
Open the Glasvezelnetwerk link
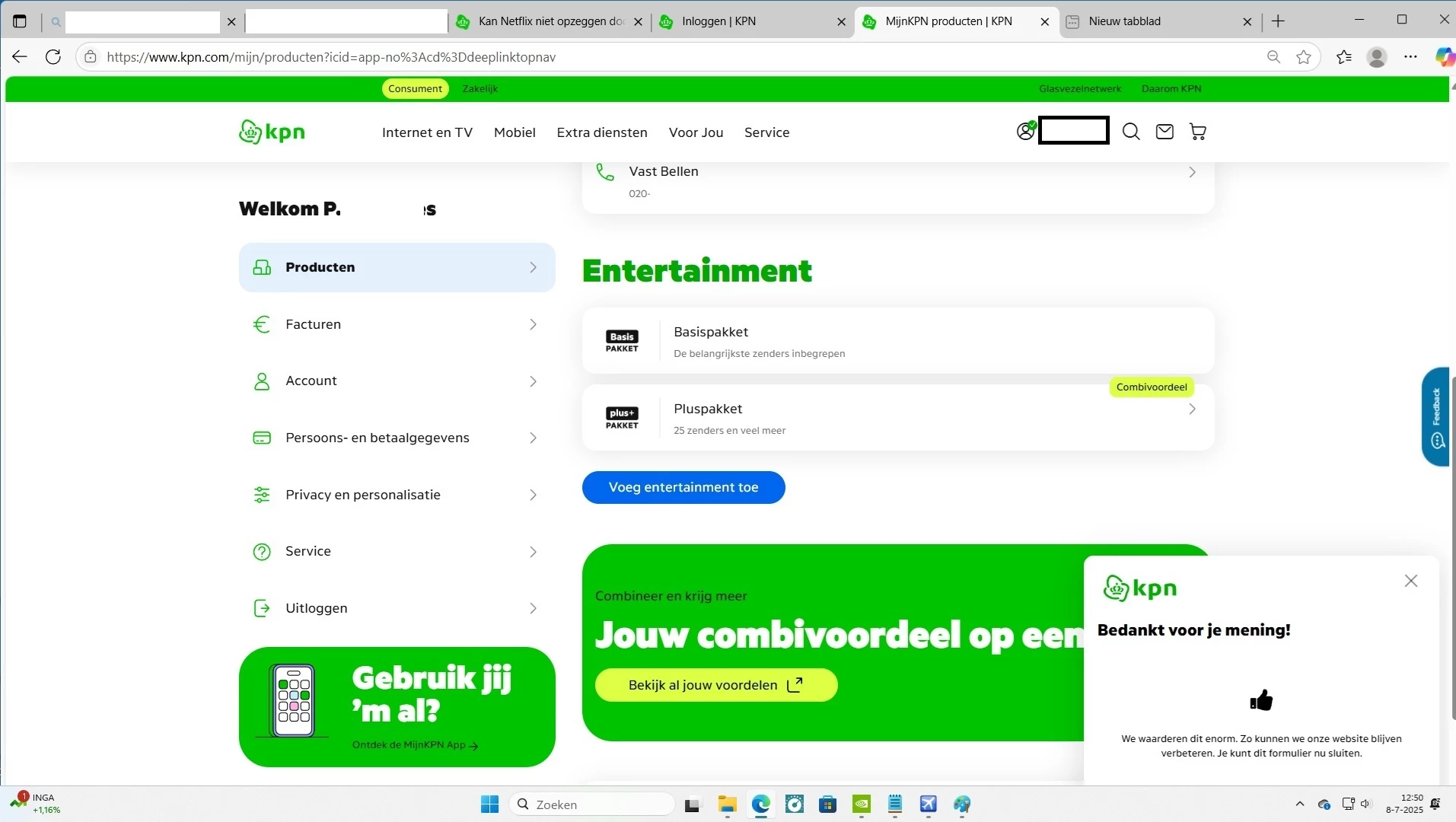(1080, 89)
